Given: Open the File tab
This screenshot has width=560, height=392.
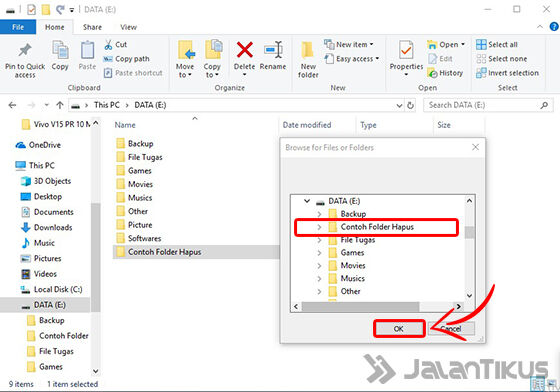Looking at the screenshot, I should [18, 27].
